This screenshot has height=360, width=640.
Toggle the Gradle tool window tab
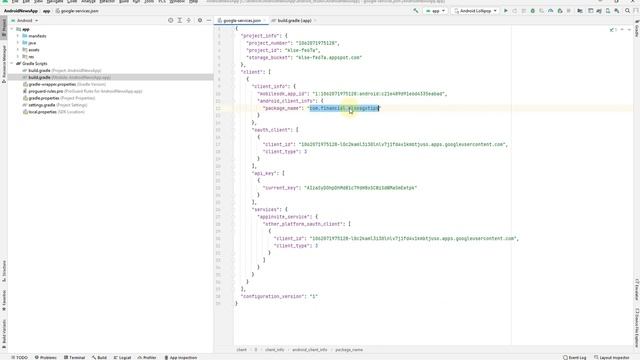(636, 29)
